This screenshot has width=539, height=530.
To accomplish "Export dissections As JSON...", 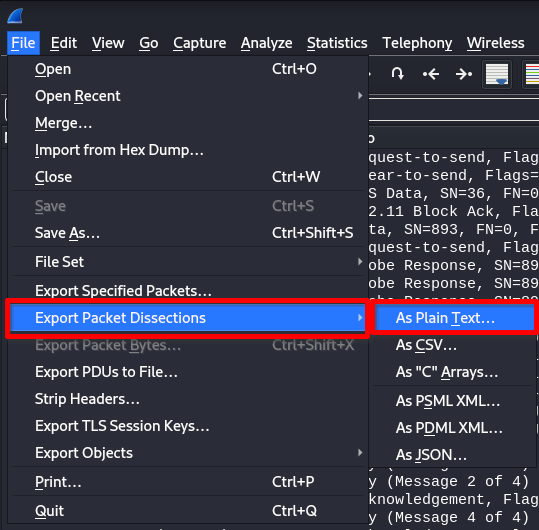I will pyautogui.click(x=454, y=455).
